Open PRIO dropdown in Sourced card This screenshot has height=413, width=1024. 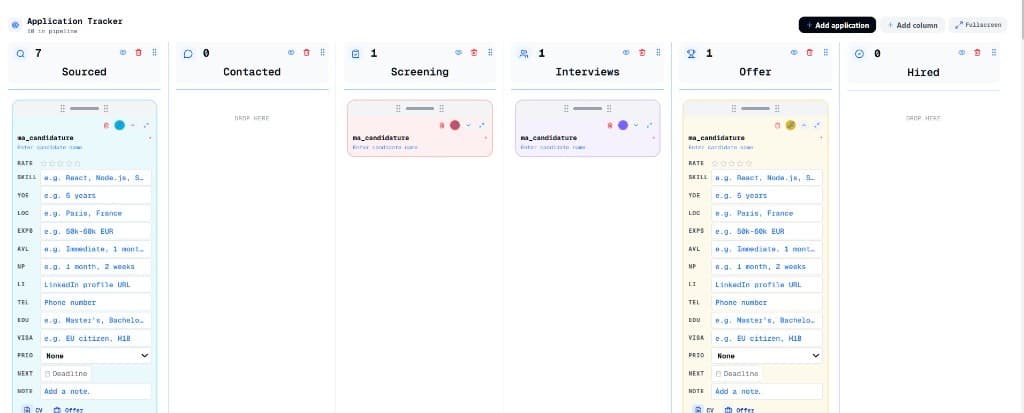click(x=96, y=356)
